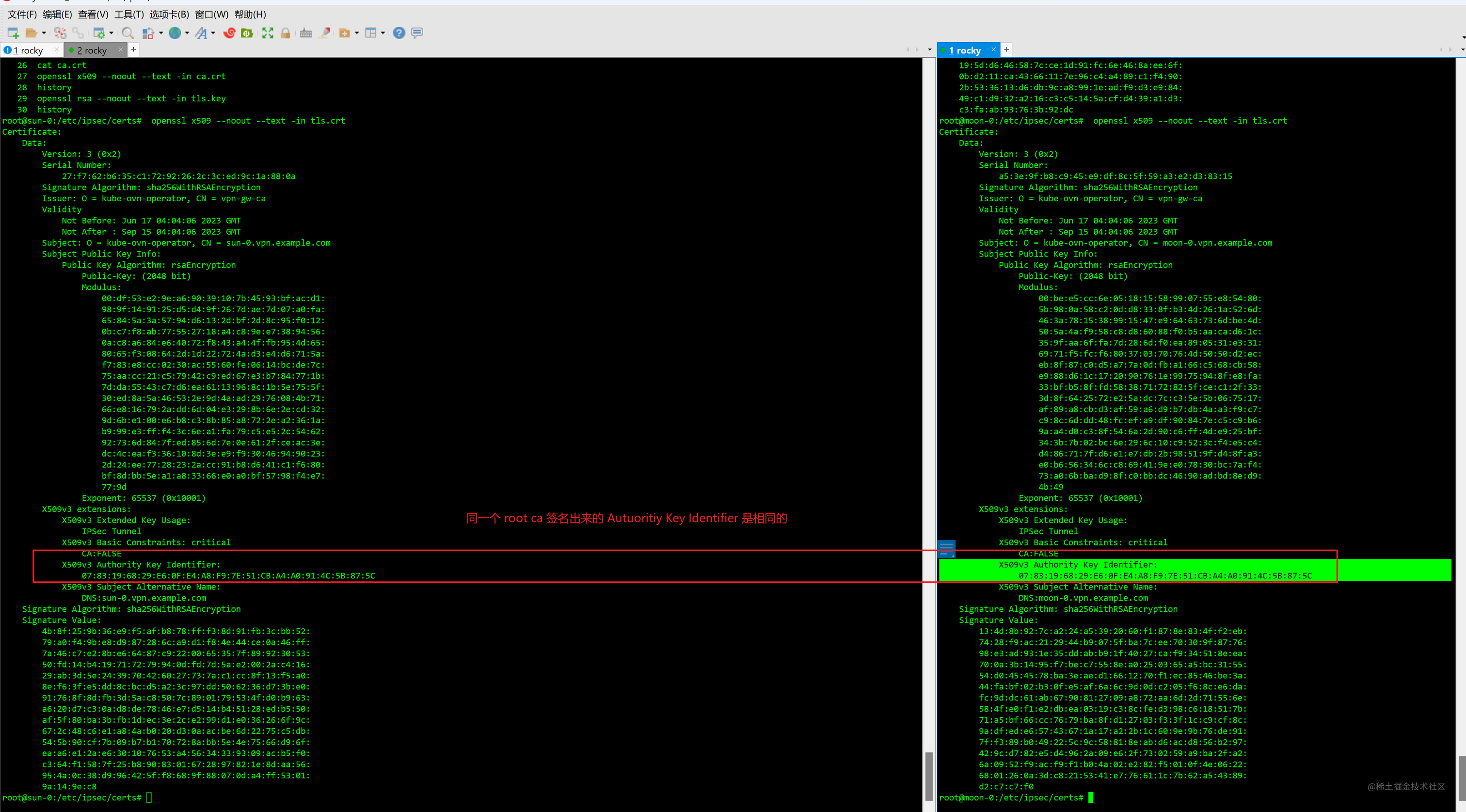
Task: Open the keyboard key mapping icon
Action: (306, 33)
